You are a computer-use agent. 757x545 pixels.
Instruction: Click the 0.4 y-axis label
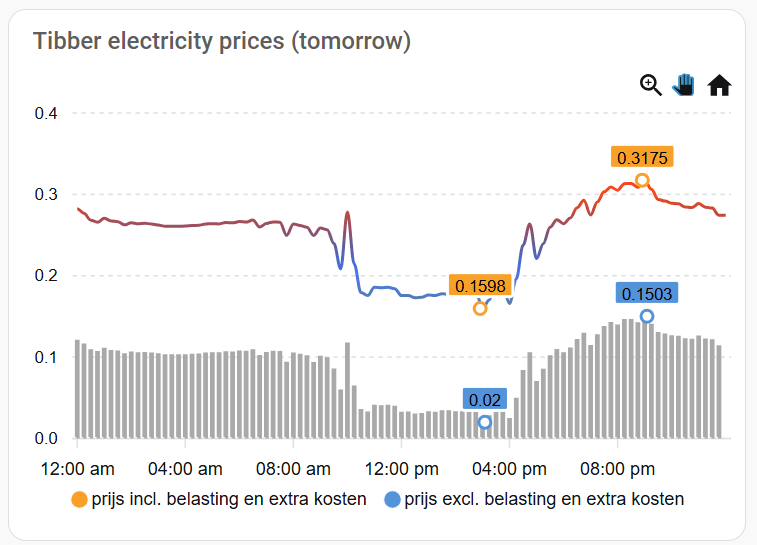coord(46,113)
